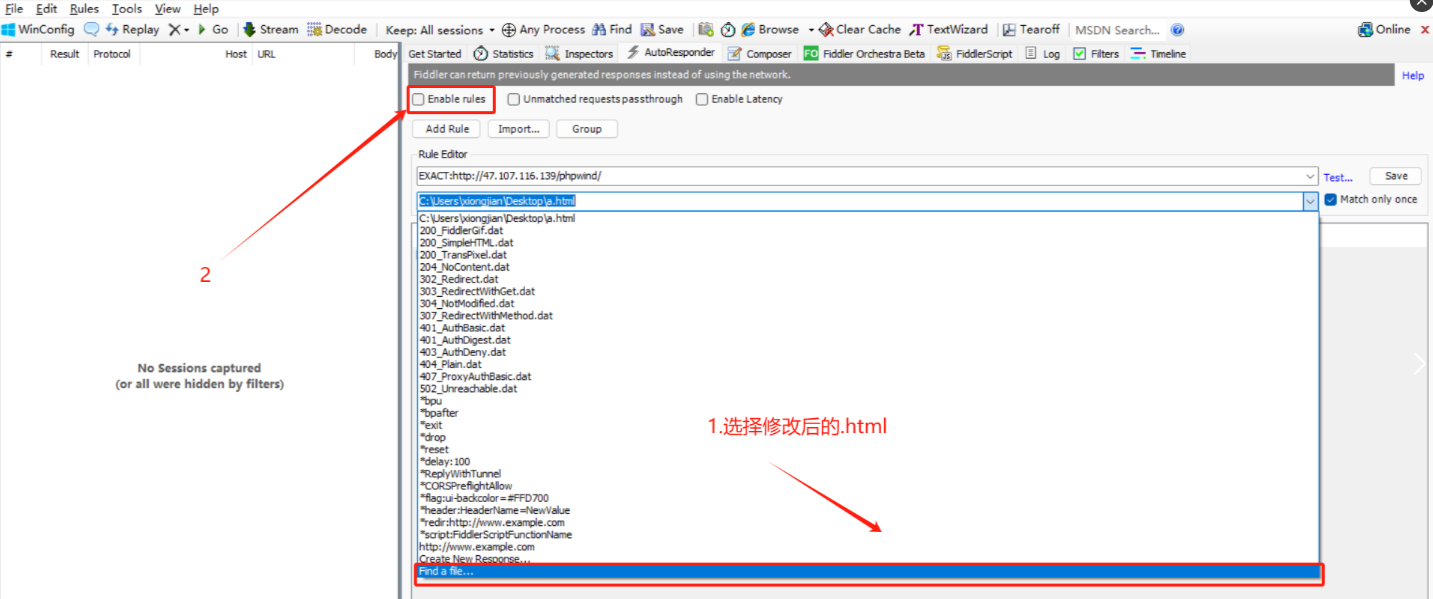1433x599 pixels.
Task: Select *CORSPreflightAllow option
Action: [x=868, y=486]
